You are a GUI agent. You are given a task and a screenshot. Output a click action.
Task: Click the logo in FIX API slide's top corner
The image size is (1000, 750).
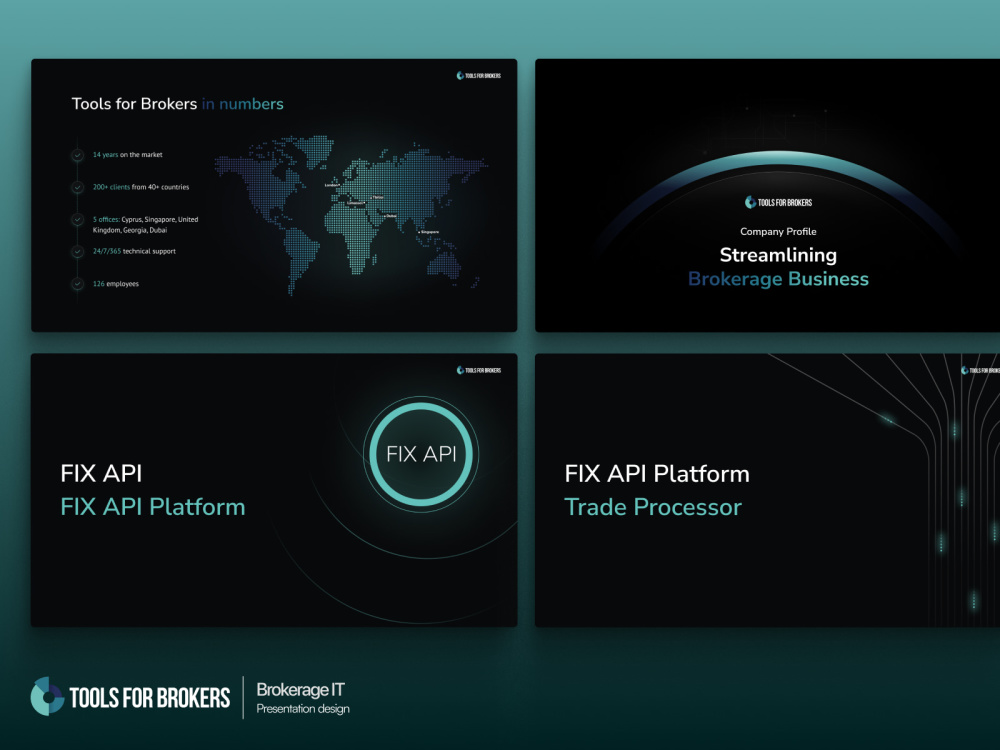tap(478, 370)
